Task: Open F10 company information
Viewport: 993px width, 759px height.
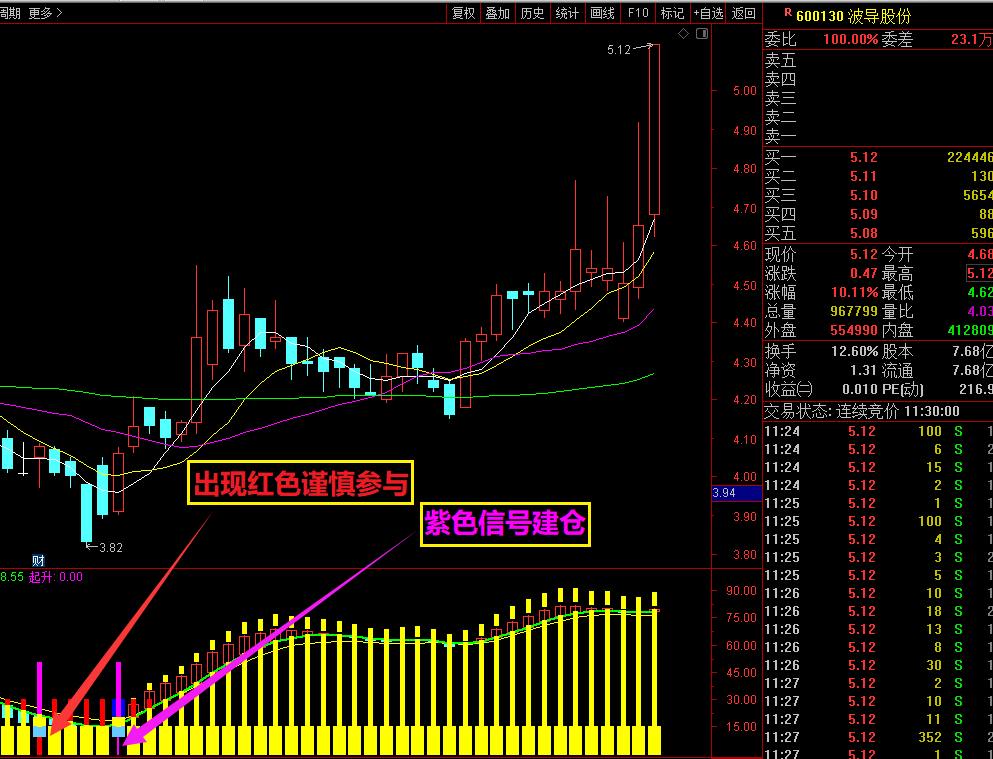Action: coord(638,13)
